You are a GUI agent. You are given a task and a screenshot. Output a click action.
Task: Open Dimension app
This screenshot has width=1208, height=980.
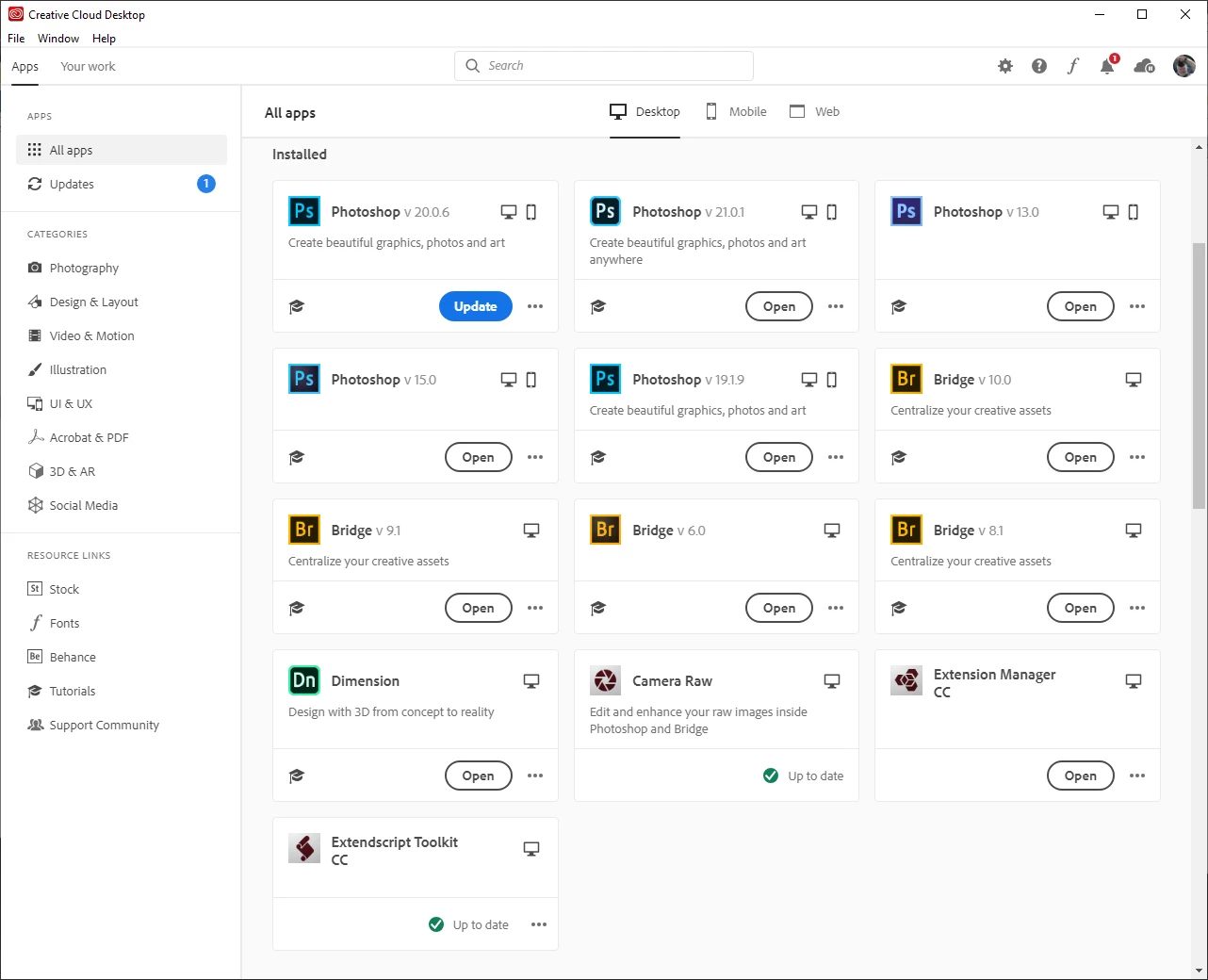point(478,776)
